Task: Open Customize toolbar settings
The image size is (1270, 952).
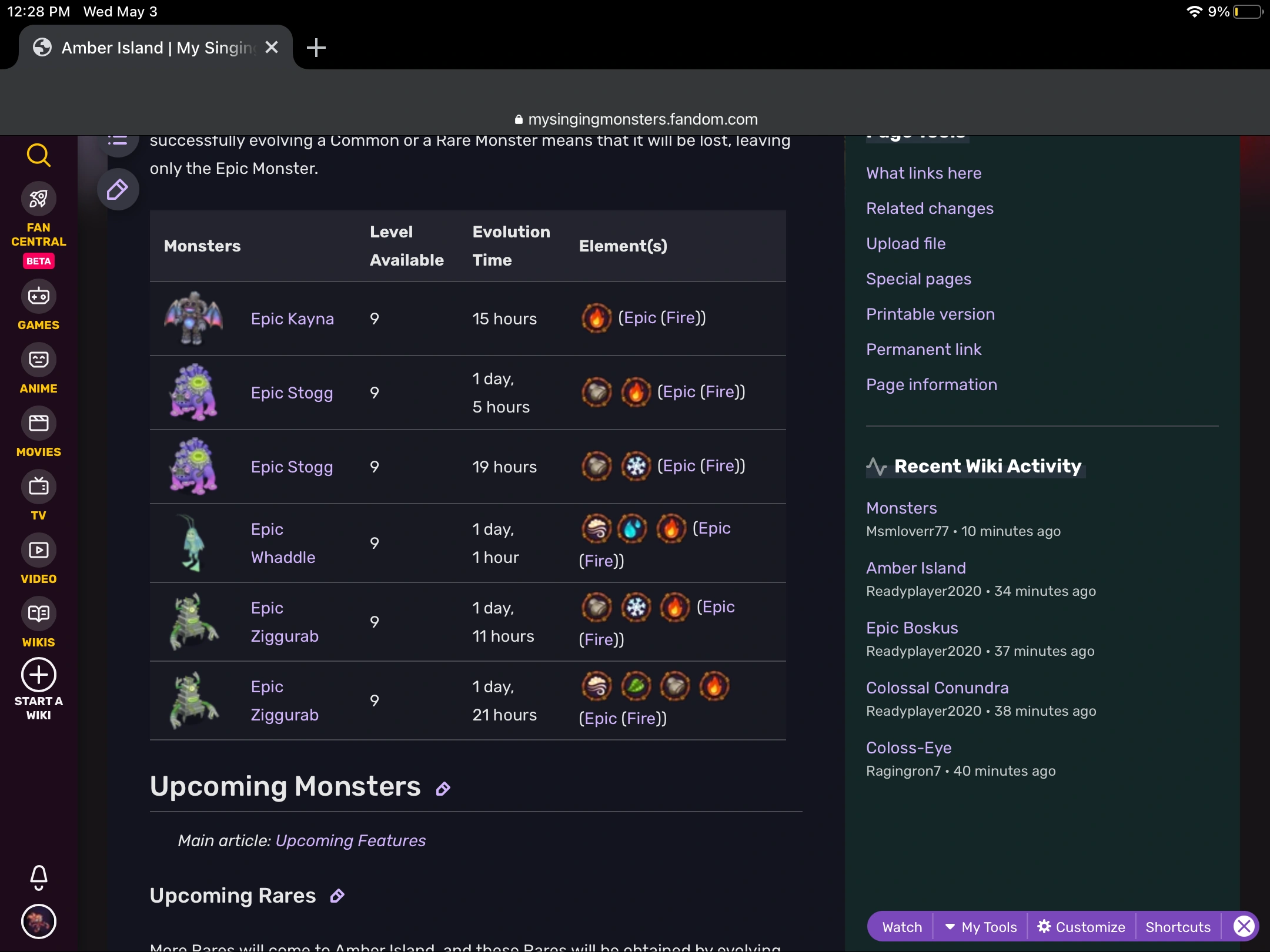Action: (1082, 927)
